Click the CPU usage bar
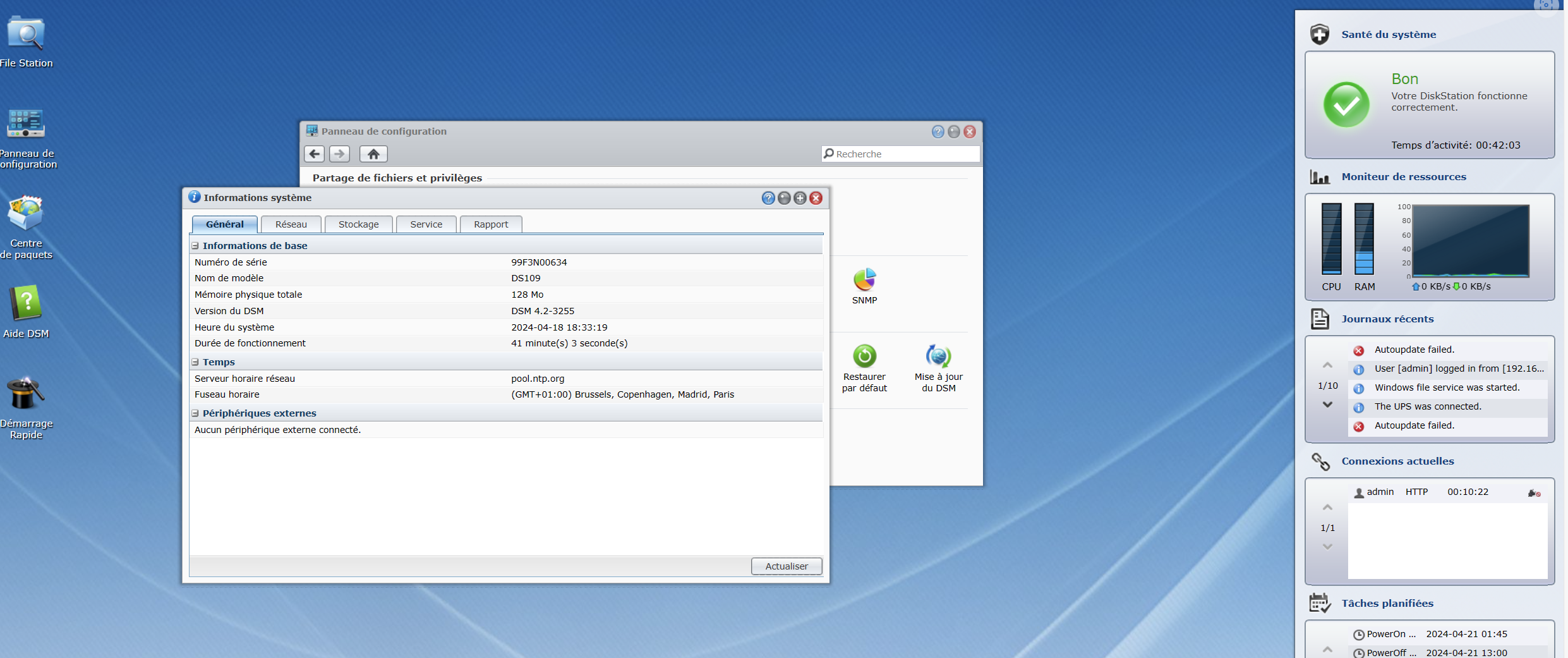The image size is (1568, 658). coord(1331,239)
